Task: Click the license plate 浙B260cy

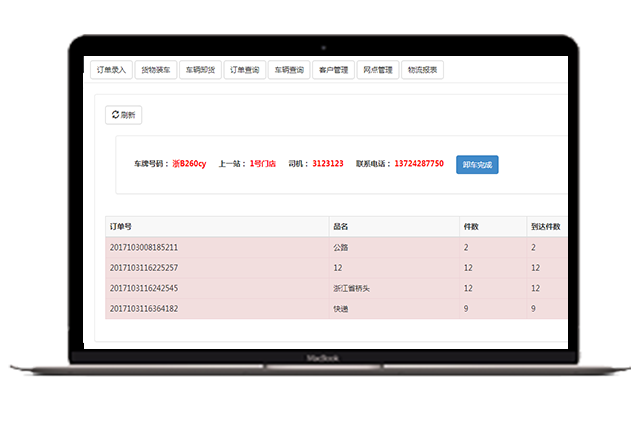Action: 189,163
